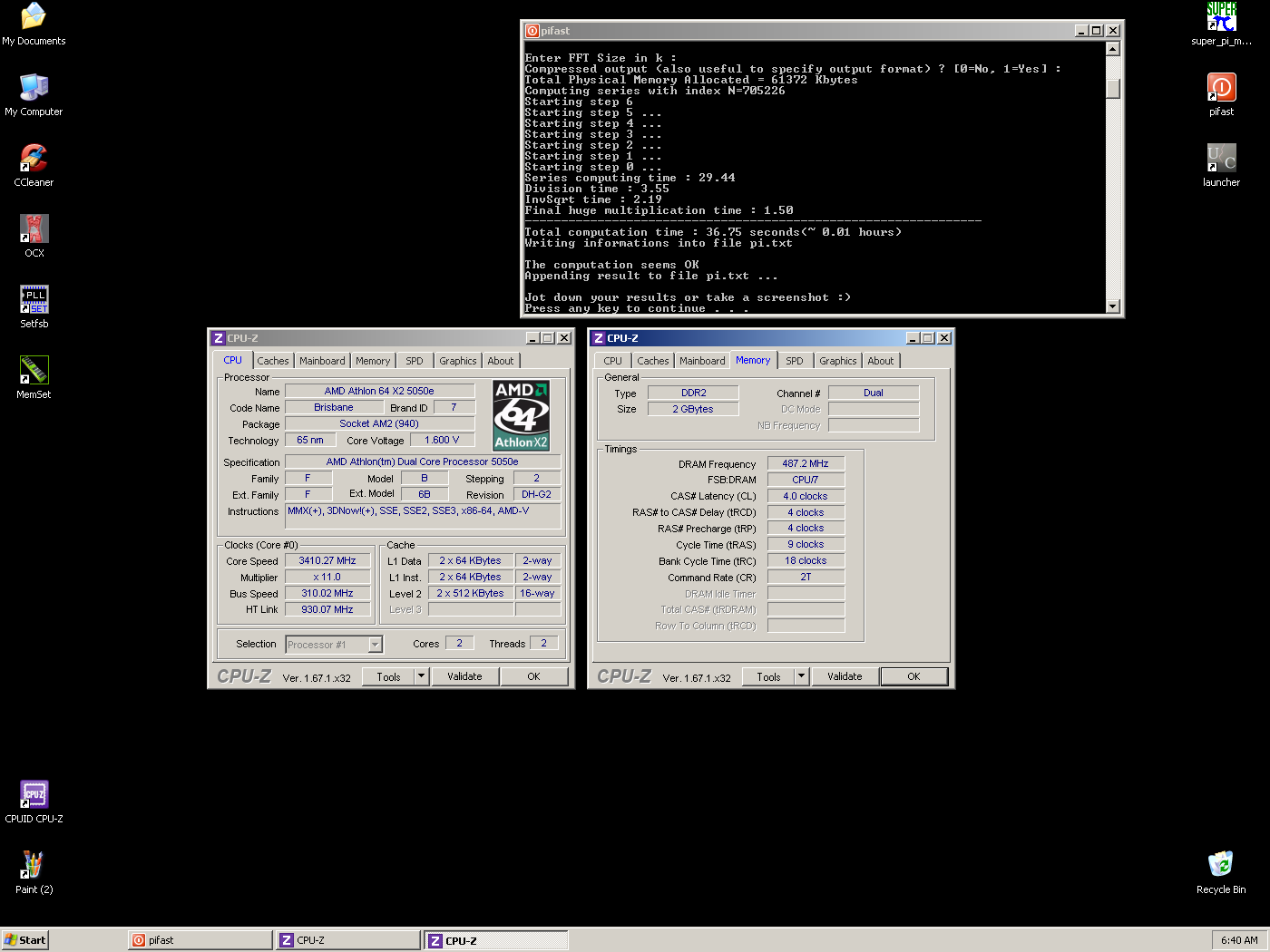Click CAS# Latency value 4.0 clocks
The height and width of the screenshot is (952, 1270).
pyautogui.click(x=806, y=496)
